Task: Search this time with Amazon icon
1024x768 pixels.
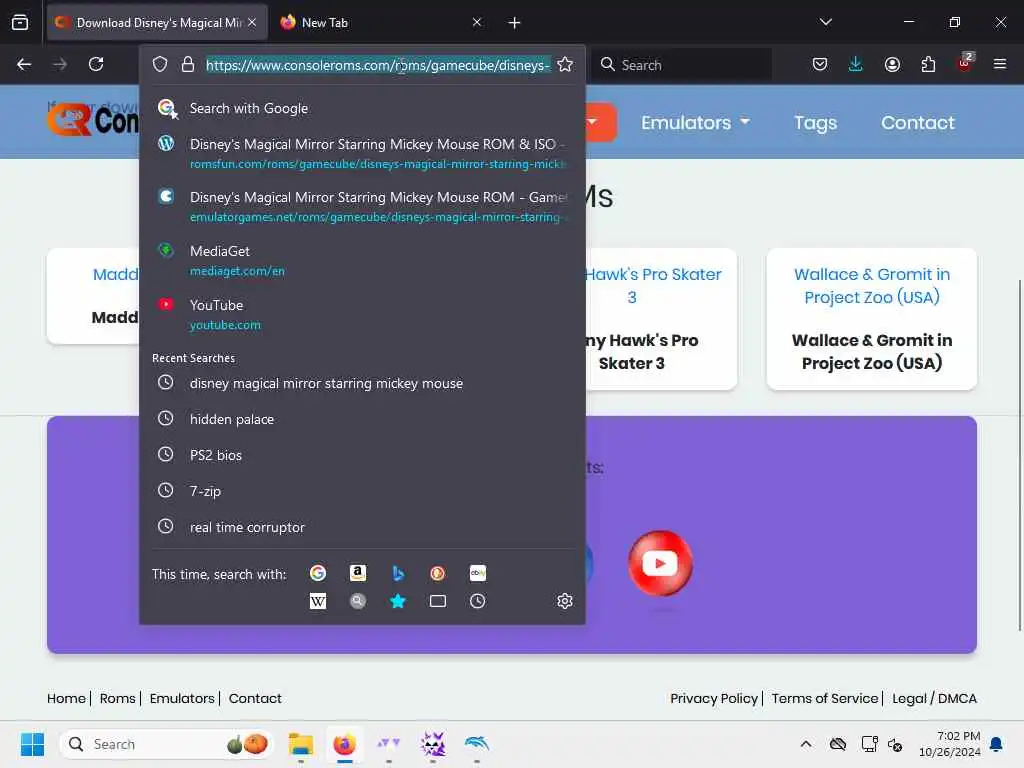Action: (x=358, y=573)
